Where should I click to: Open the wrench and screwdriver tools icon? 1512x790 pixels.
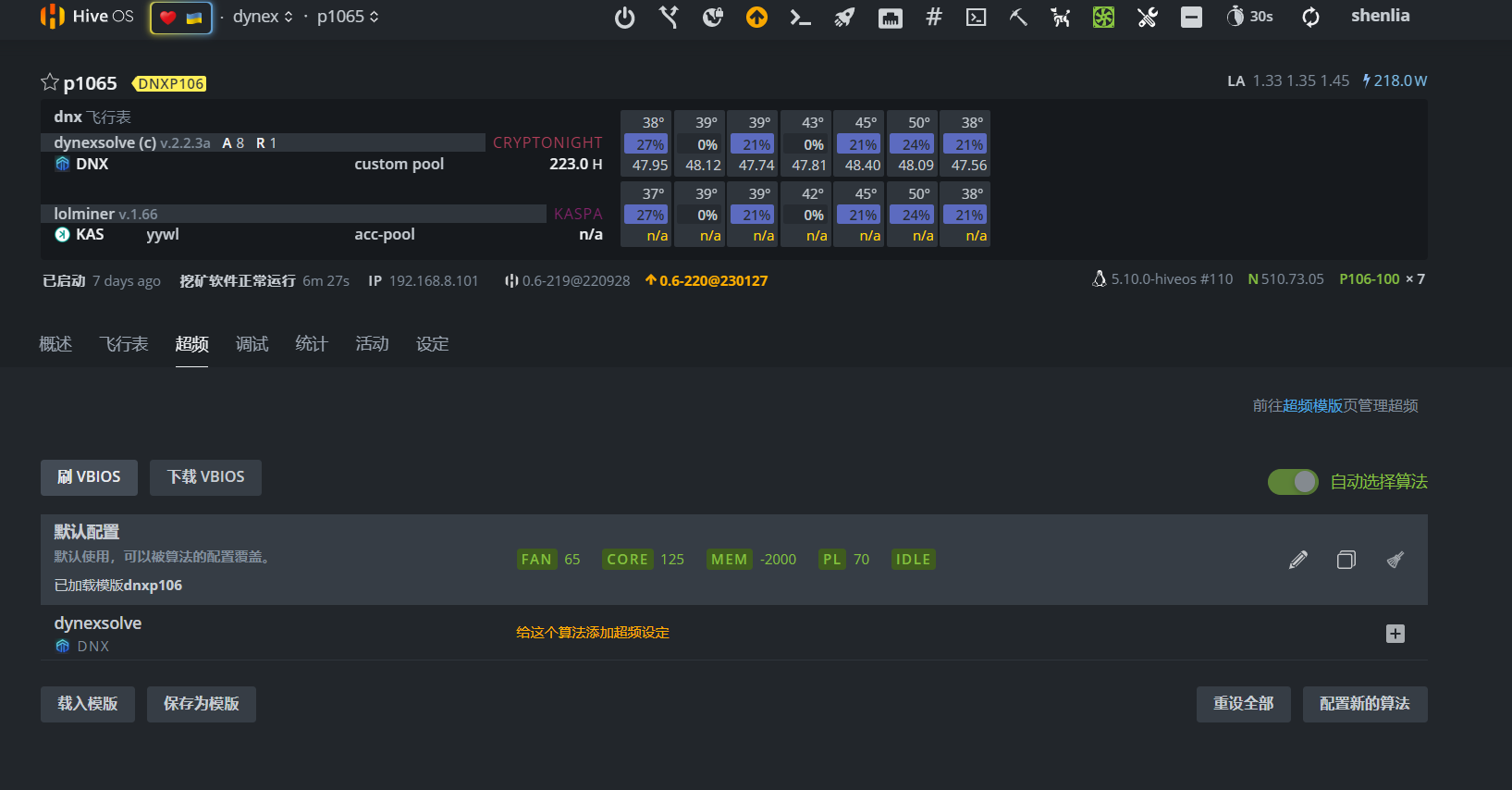coord(1148,17)
